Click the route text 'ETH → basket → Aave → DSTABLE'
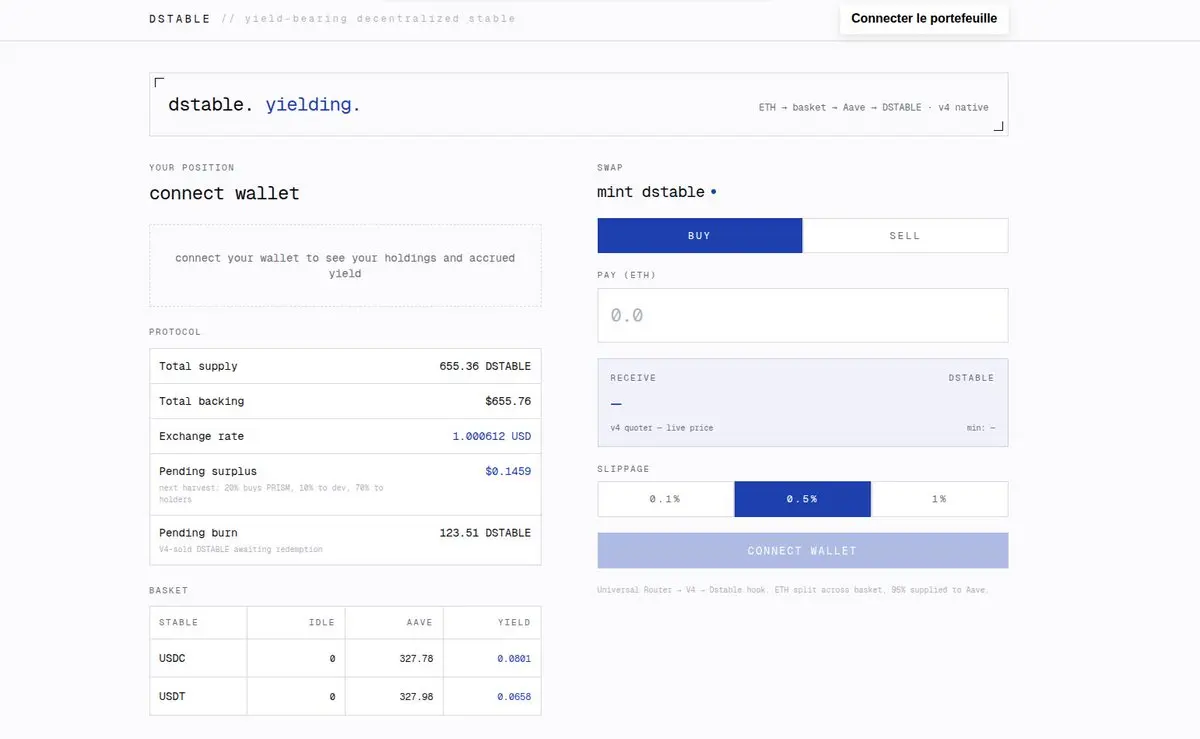Image resolution: width=1200 pixels, height=739 pixels. point(840,107)
